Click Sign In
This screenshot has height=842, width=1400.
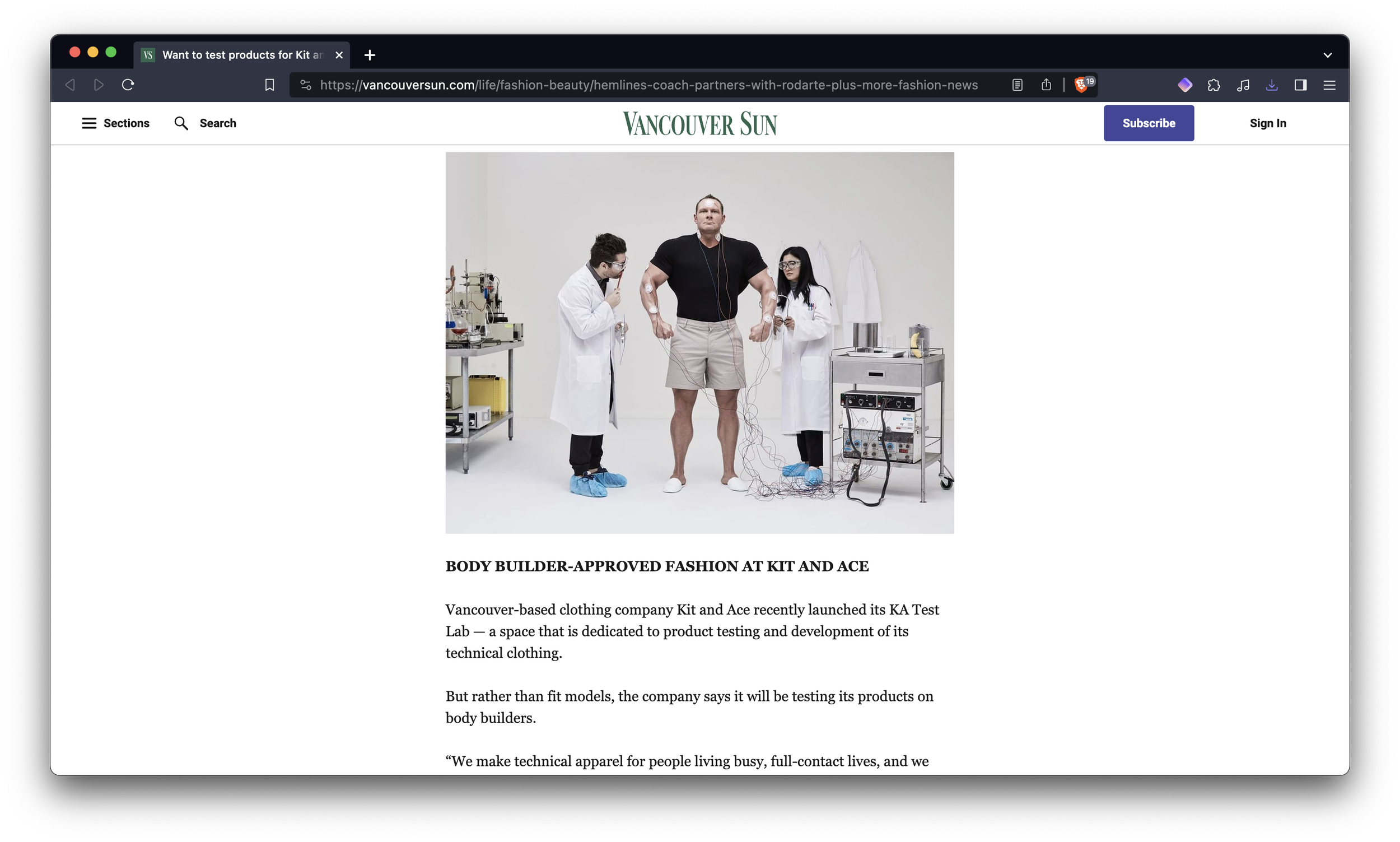pyautogui.click(x=1267, y=123)
